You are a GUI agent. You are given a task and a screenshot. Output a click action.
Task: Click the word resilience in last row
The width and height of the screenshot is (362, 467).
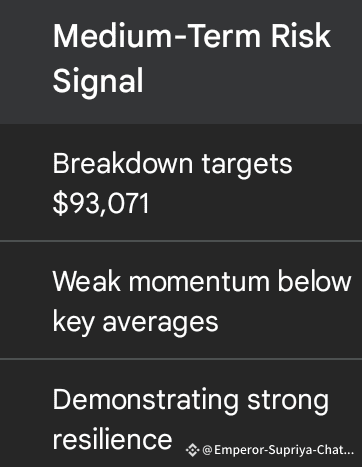[x=112, y=439]
